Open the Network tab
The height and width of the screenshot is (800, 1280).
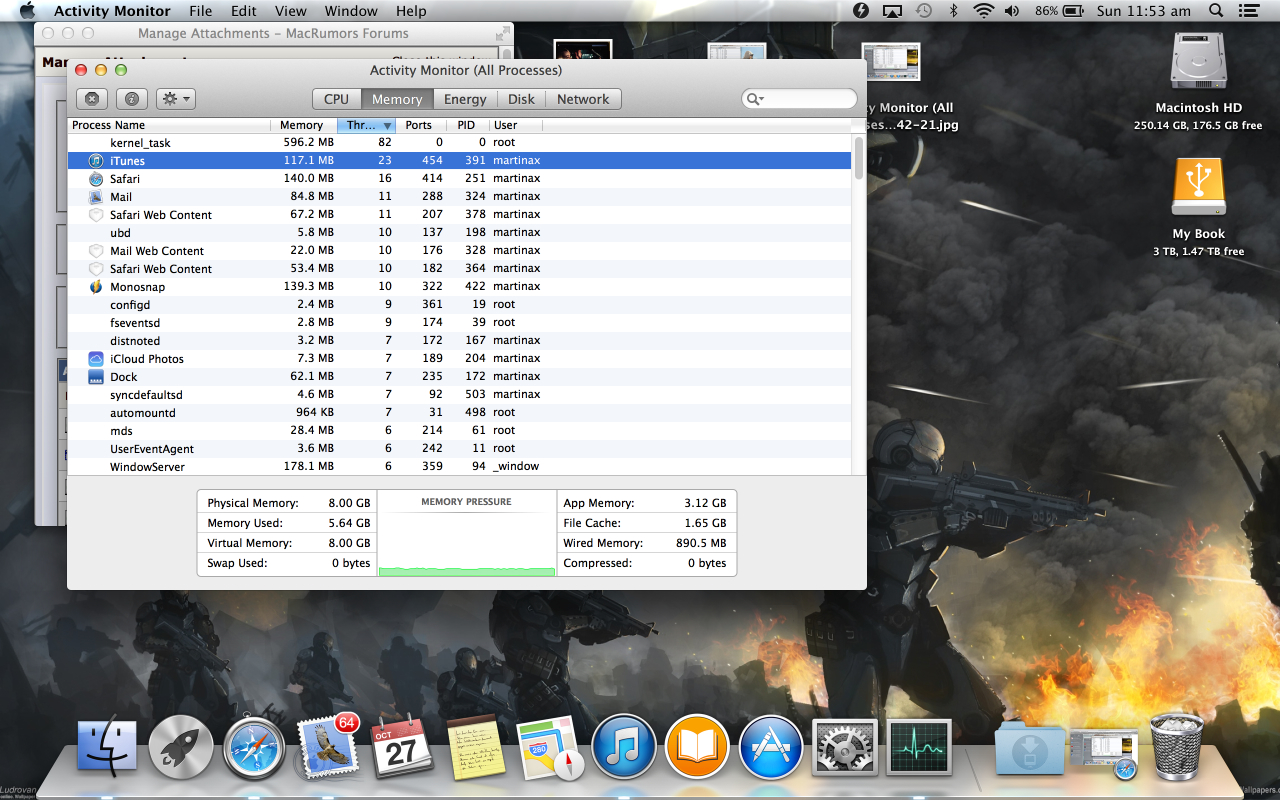583,99
